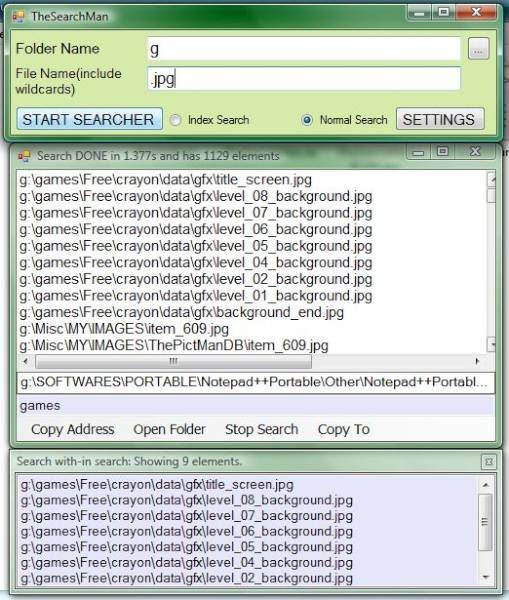Close the TheSearchMan window
The image size is (509, 600).
pos(476,13)
